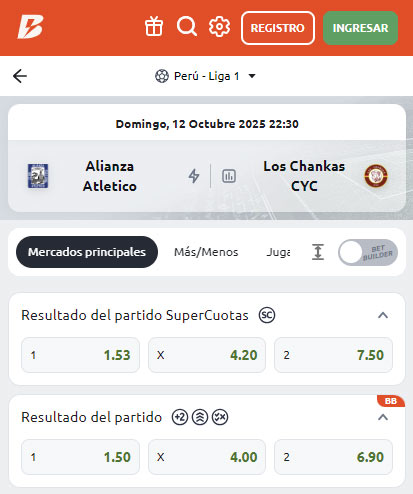Toggle the Bet Builder switch
The image size is (413, 494).
[x=368, y=252]
